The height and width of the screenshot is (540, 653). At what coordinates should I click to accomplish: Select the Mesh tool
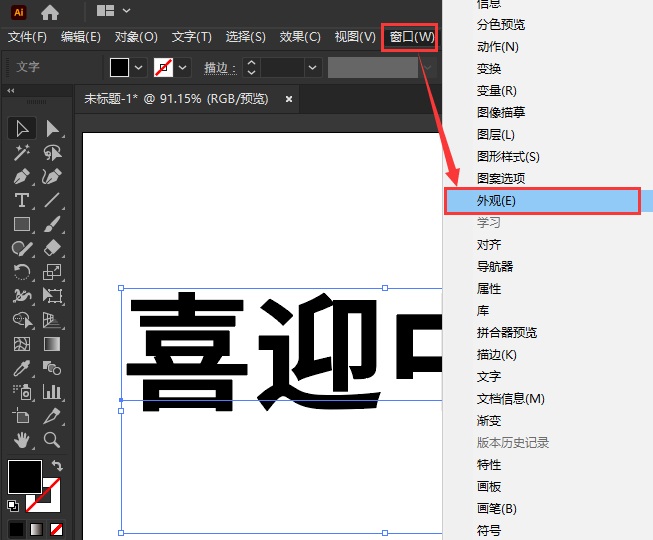22,344
